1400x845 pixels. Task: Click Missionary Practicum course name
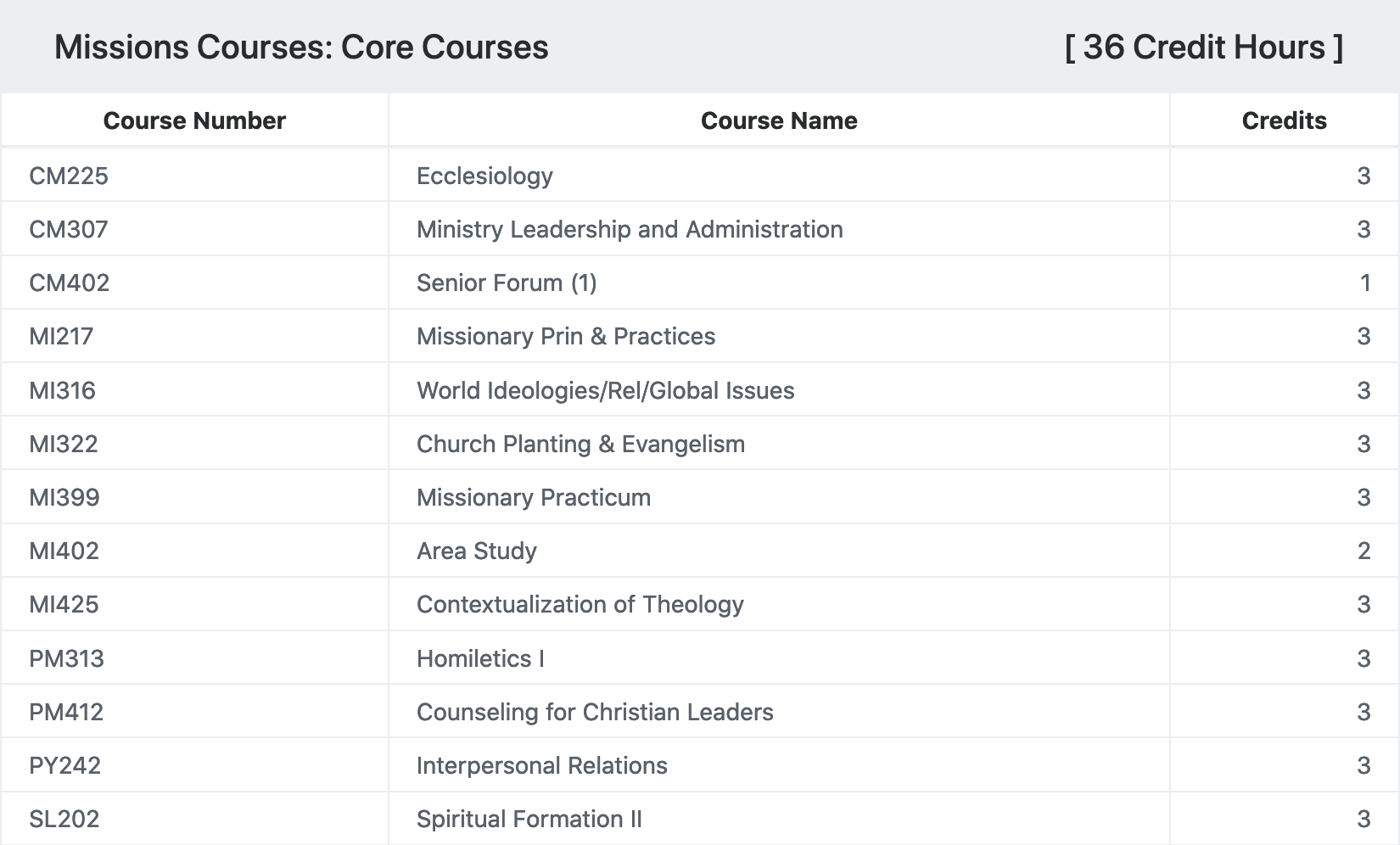(534, 497)
